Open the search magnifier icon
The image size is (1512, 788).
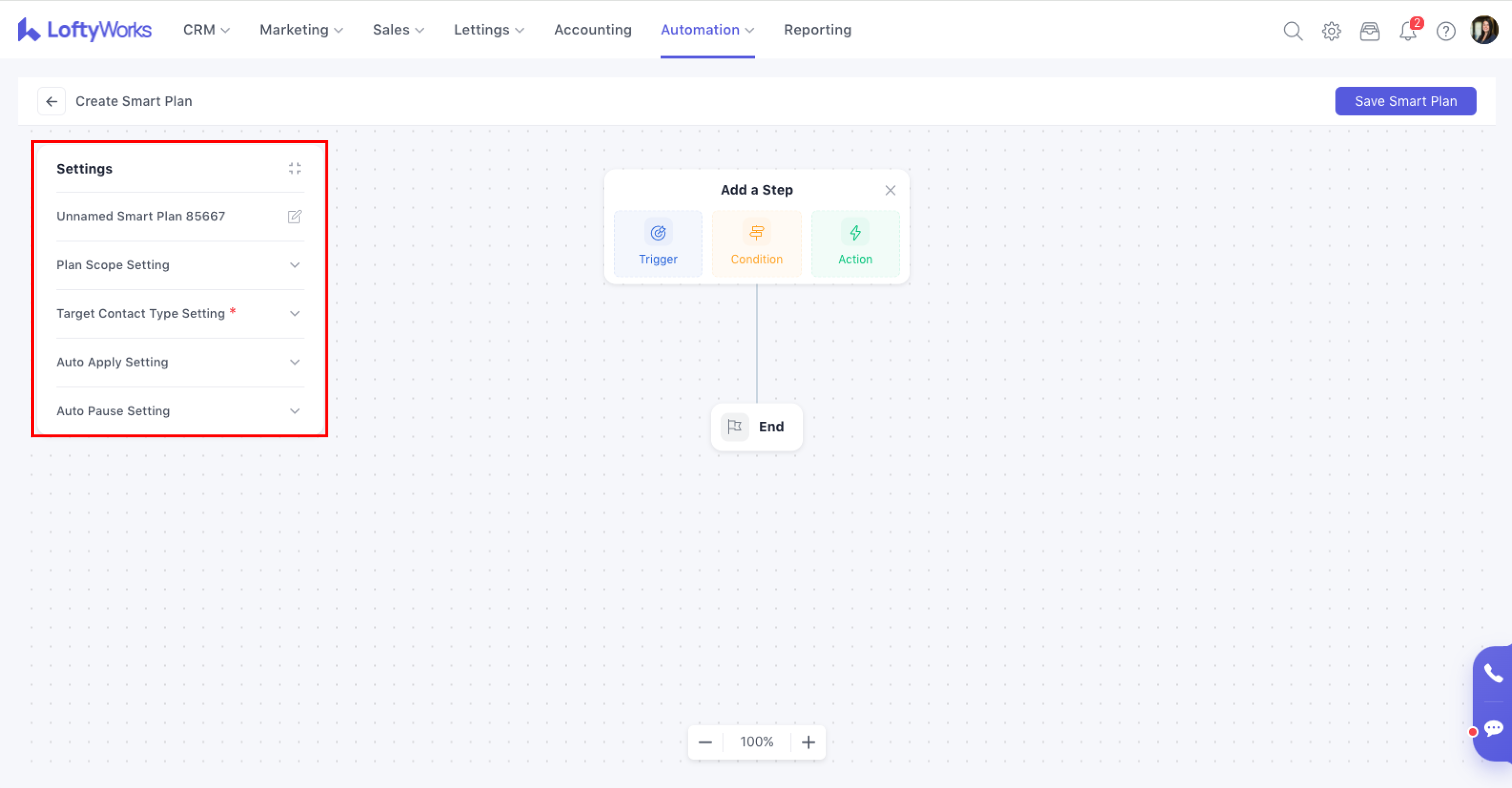(1292, 31)
